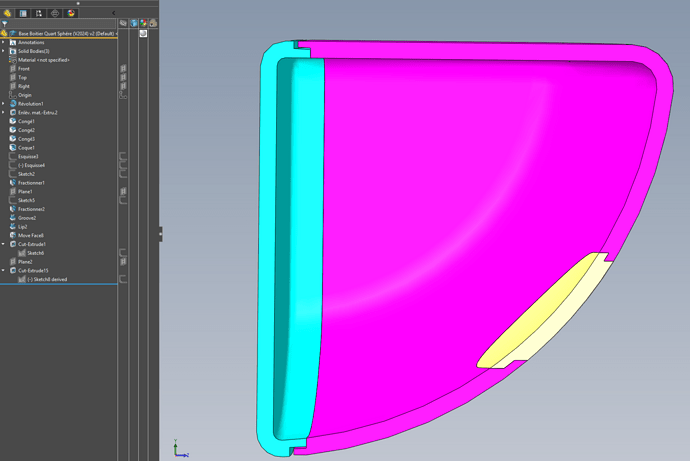This screenshot has height=461, width=690.
Task: Select the Groove2 feature
Action: pyautogui.click(x=26, y=218)
